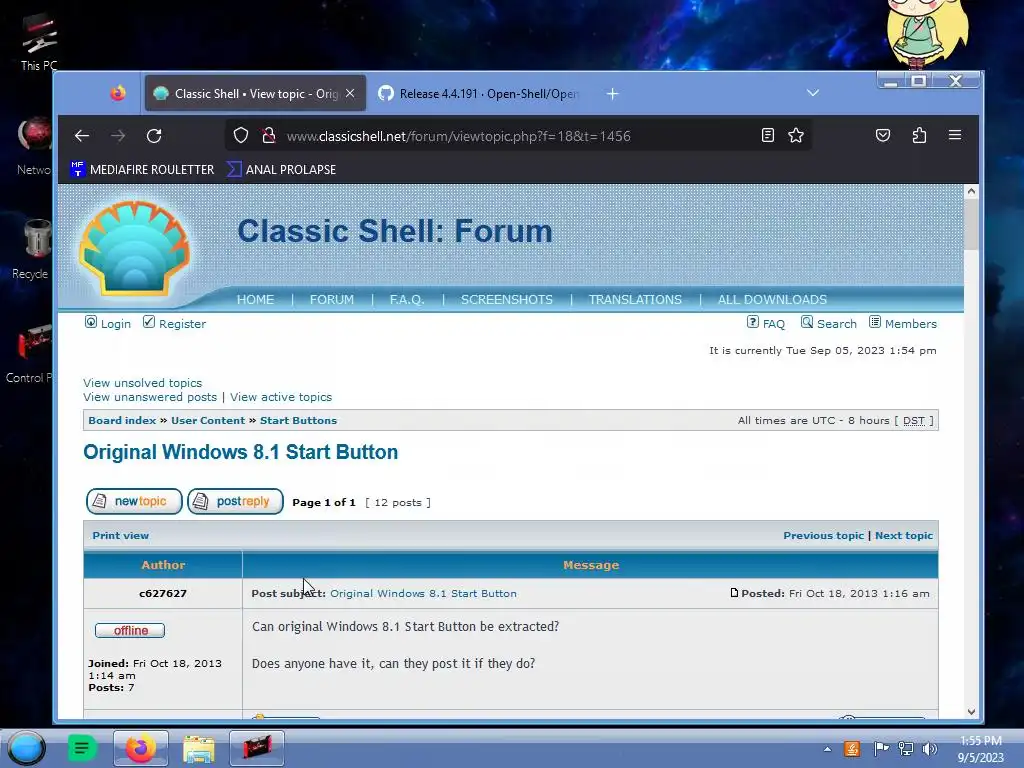Open ALL DOWNLOADS navigation item
This screenshot has height=768, width=1024.
(x=772, y=300)
